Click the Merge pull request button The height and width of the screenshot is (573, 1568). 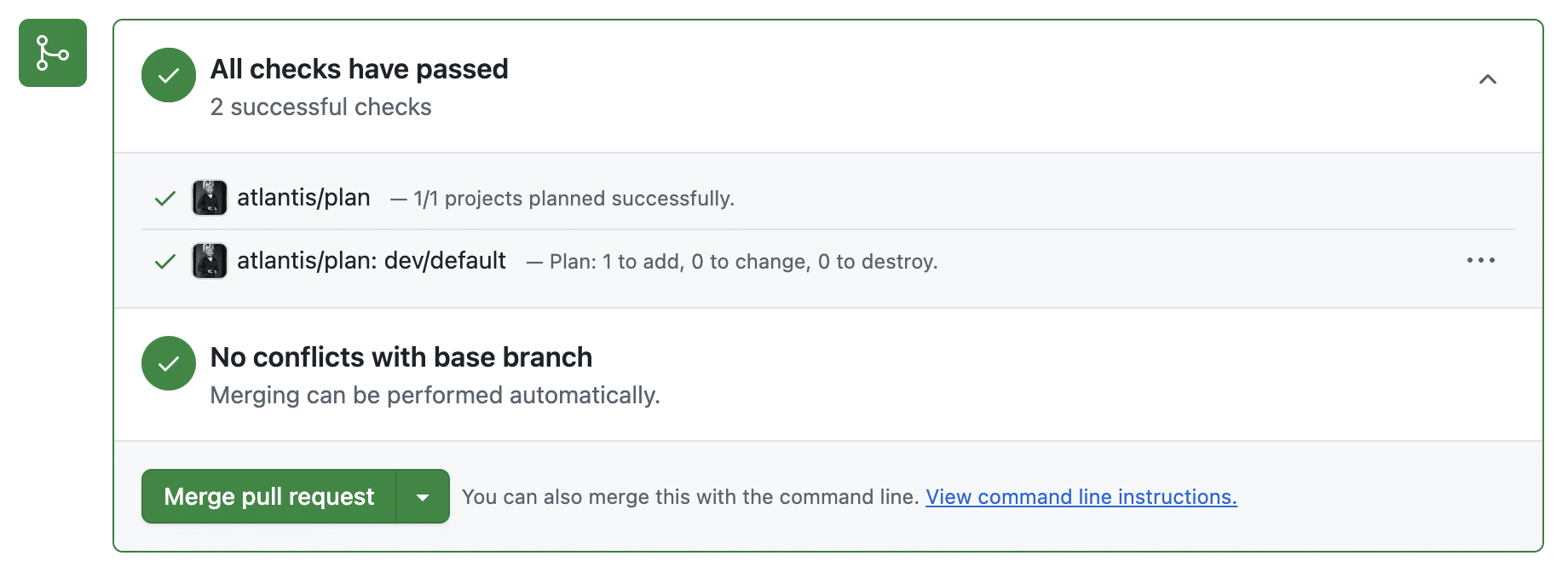pos(269,496)
